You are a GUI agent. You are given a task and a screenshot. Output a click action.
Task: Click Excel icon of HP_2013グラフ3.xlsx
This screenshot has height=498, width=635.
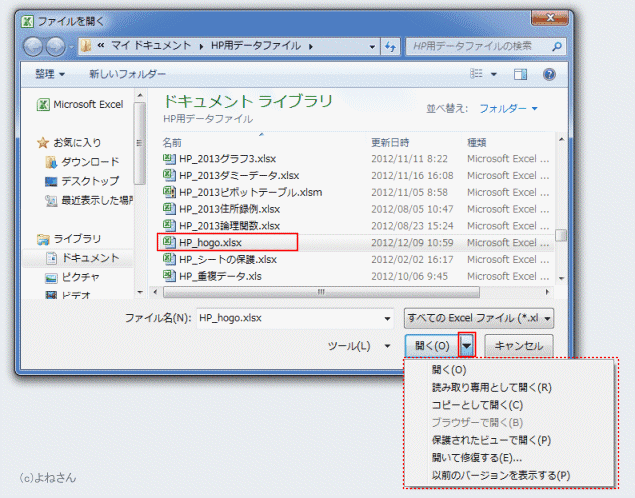tap(169, 158)
